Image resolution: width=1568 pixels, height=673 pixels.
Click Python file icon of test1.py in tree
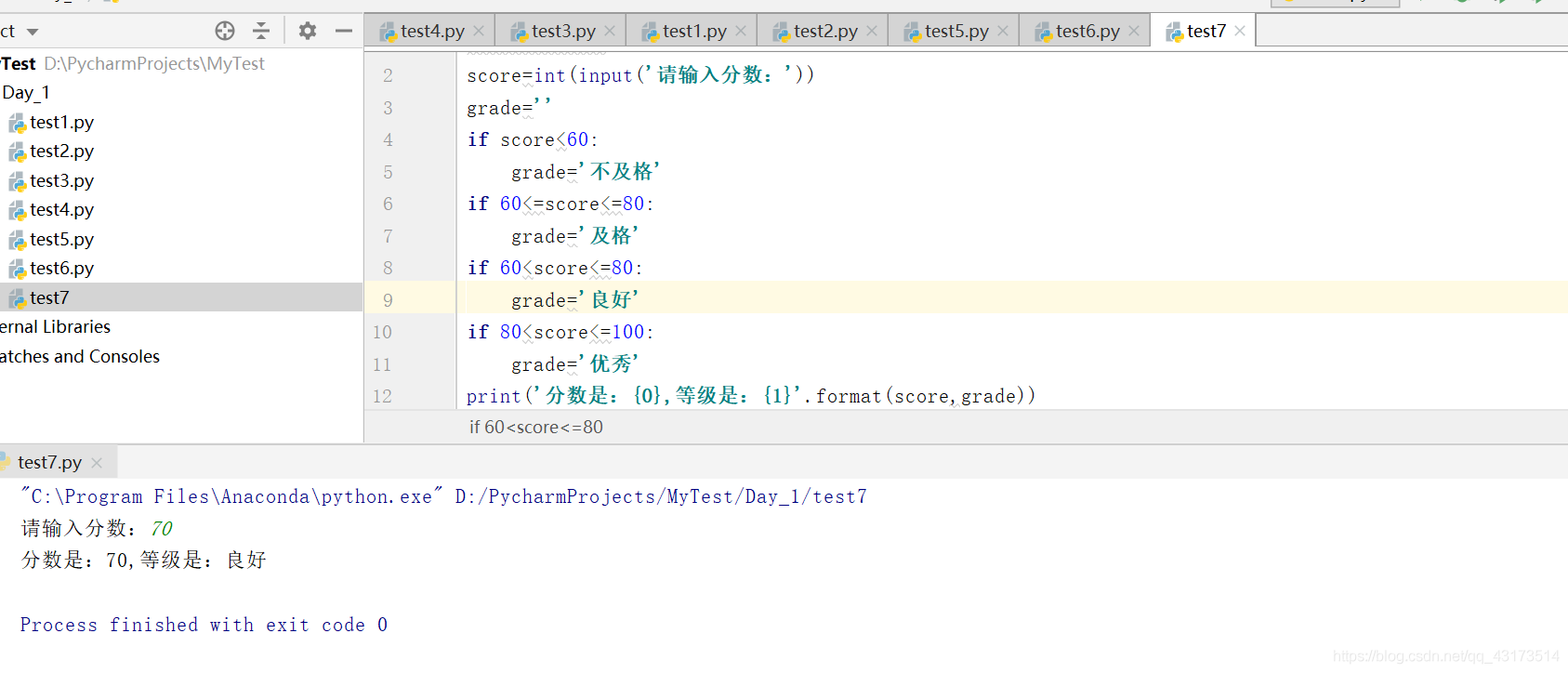[x=18, y=123]
